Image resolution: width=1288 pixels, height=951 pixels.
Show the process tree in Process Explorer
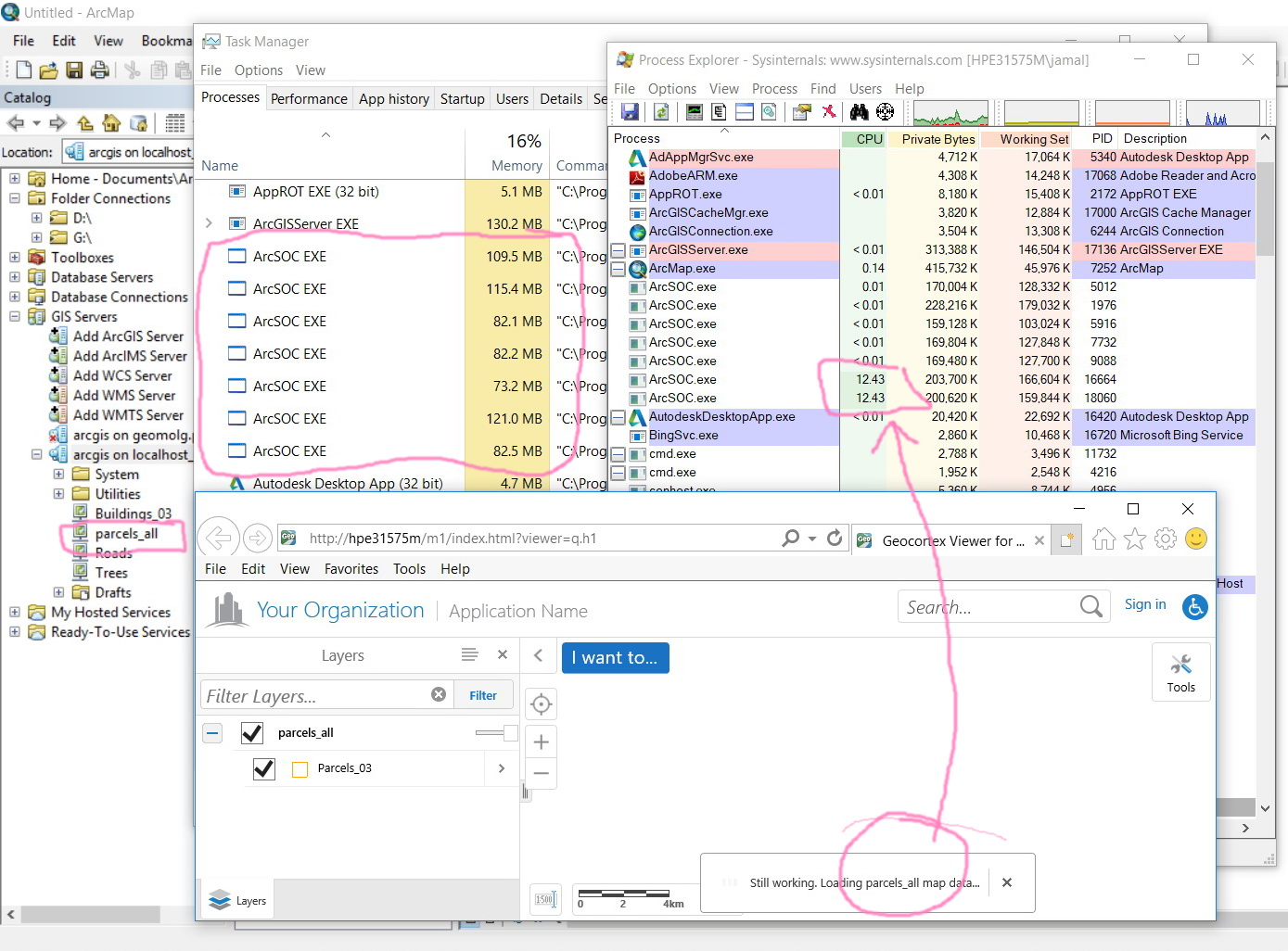point(719,112)
